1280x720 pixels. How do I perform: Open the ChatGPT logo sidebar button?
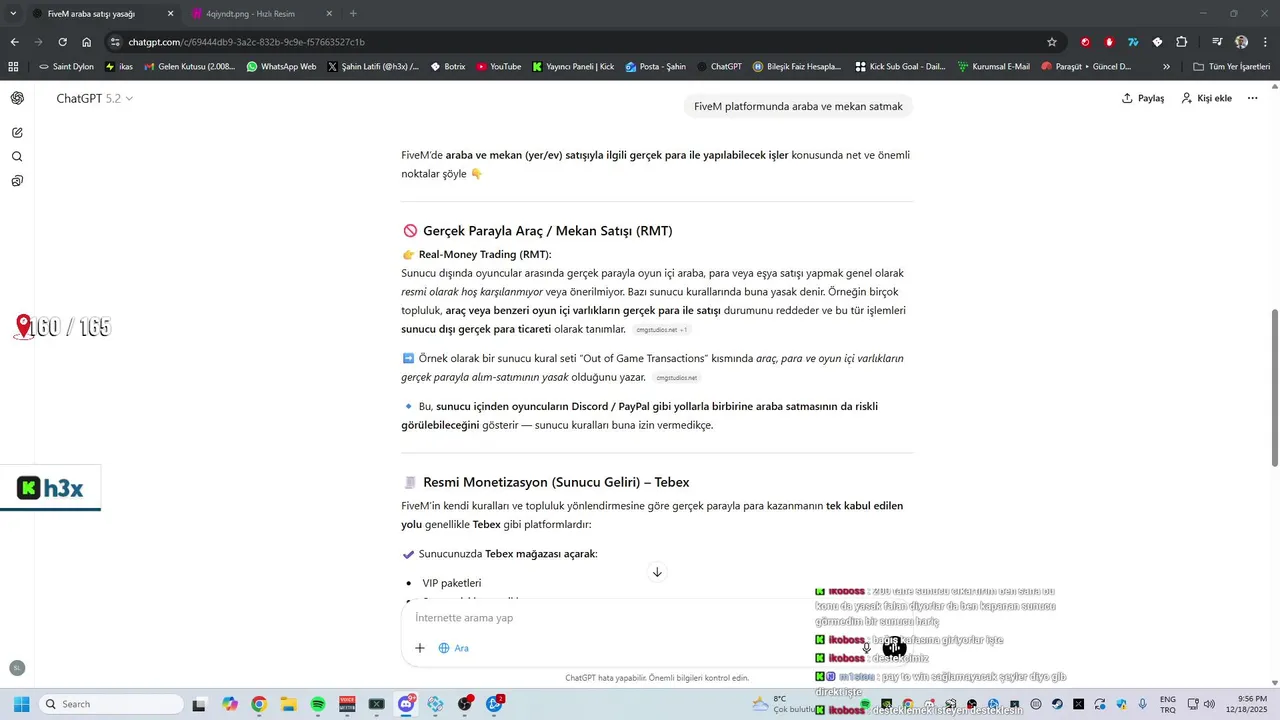click(x=17, y=98)
